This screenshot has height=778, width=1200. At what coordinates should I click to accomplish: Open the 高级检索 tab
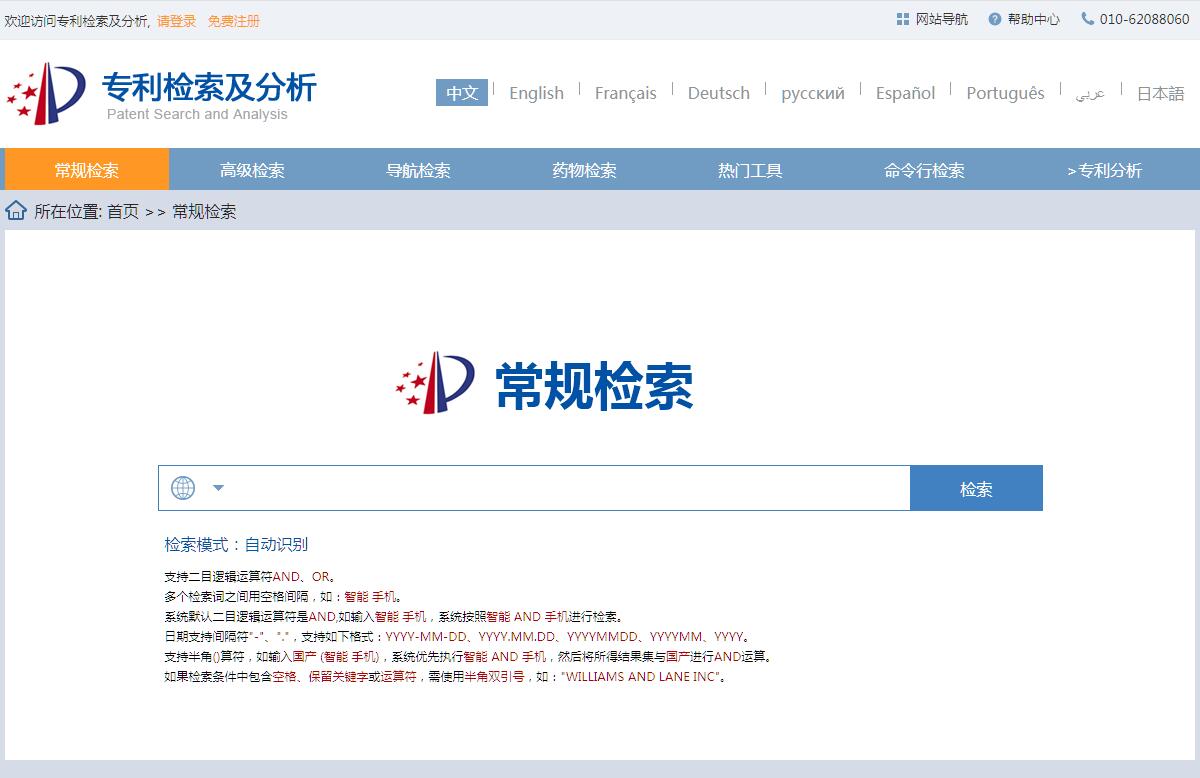252,170
